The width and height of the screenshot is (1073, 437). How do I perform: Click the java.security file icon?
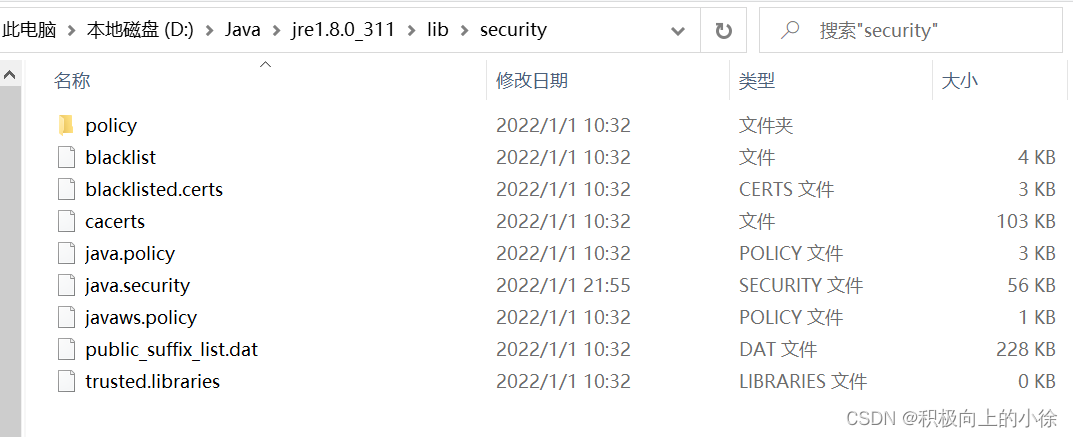[66, 285]
